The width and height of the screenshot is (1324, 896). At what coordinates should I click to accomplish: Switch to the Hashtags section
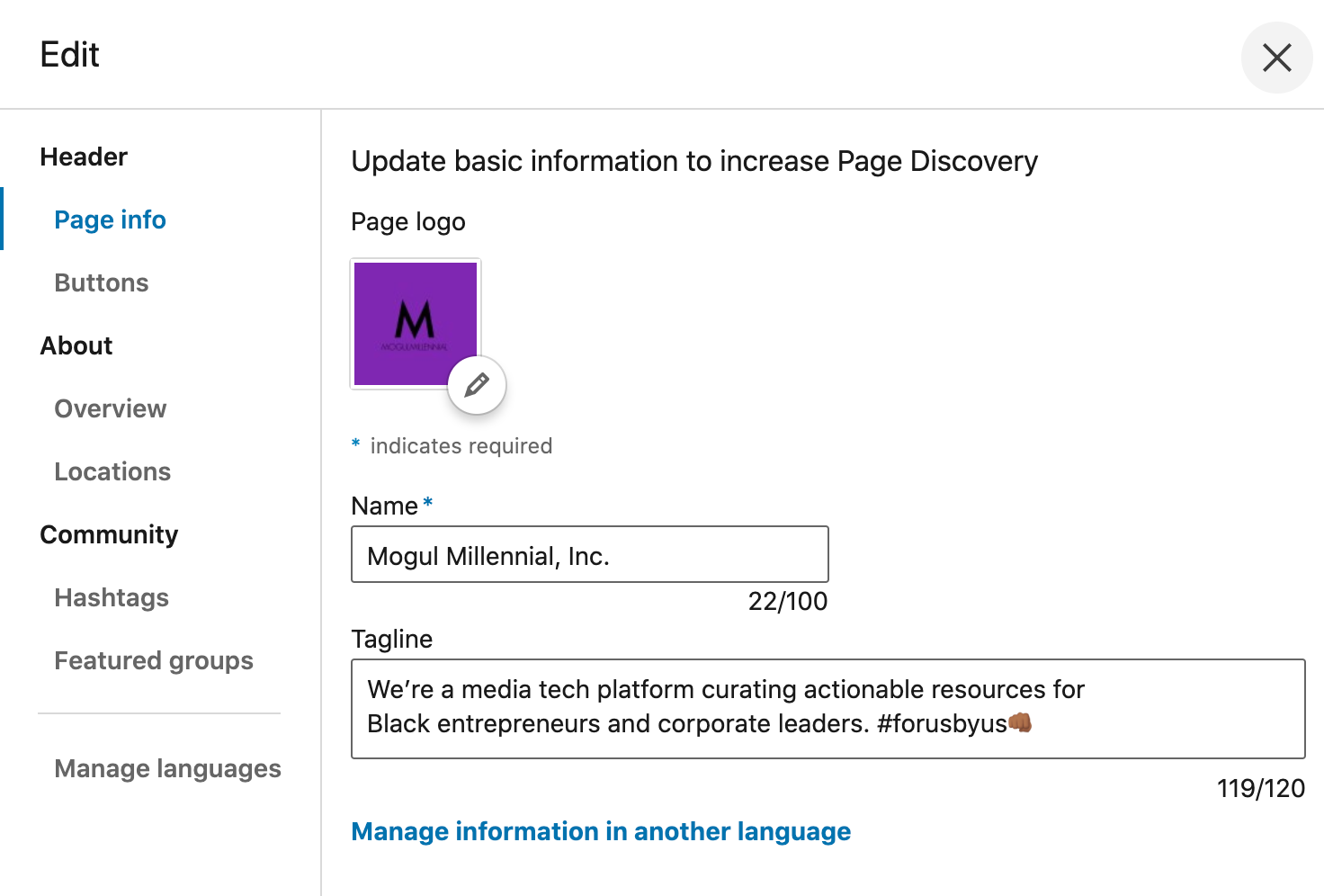click(112, 597)
